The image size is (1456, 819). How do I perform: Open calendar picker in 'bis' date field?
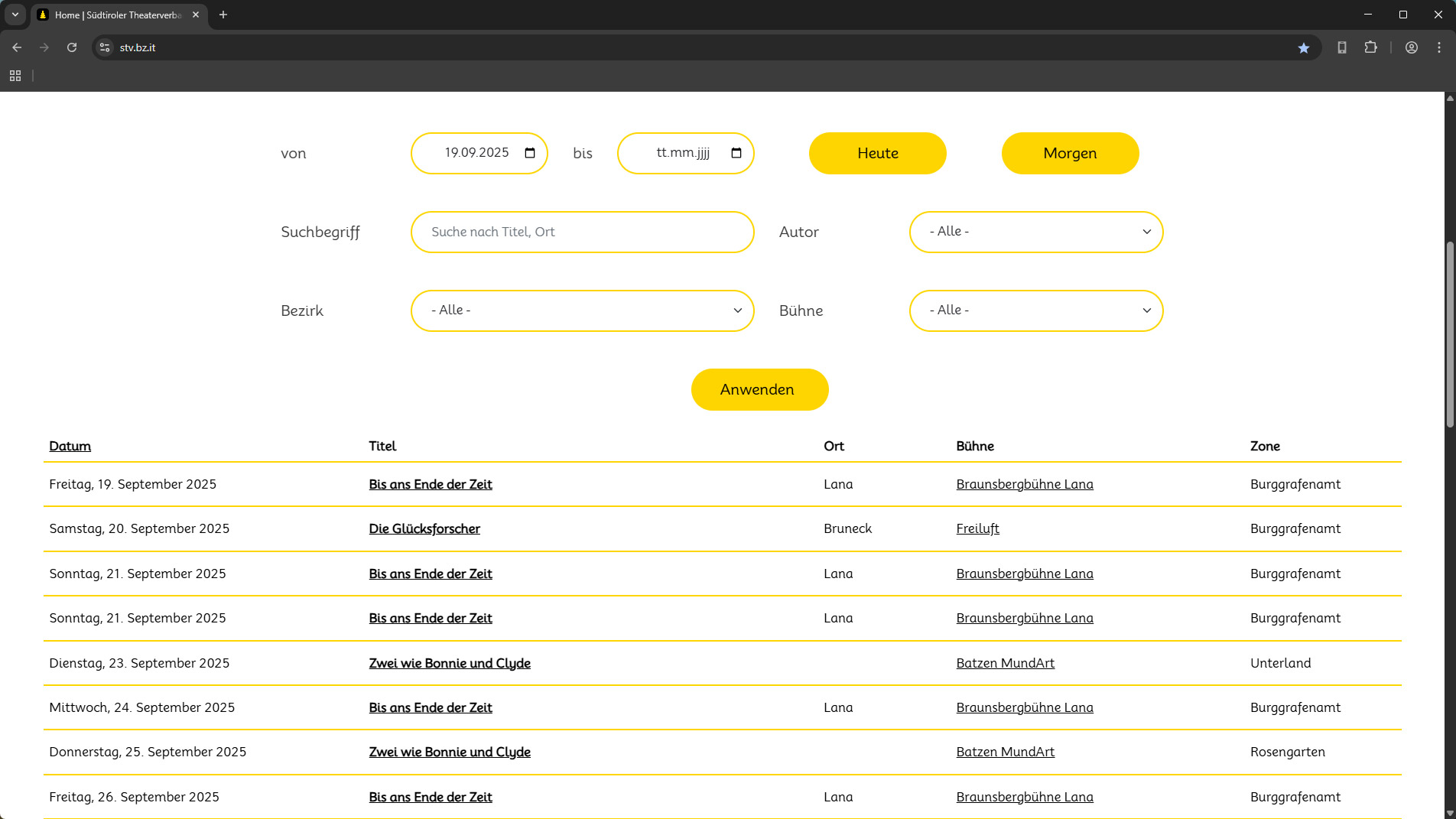pyautogui.click(x=736, y=153)
